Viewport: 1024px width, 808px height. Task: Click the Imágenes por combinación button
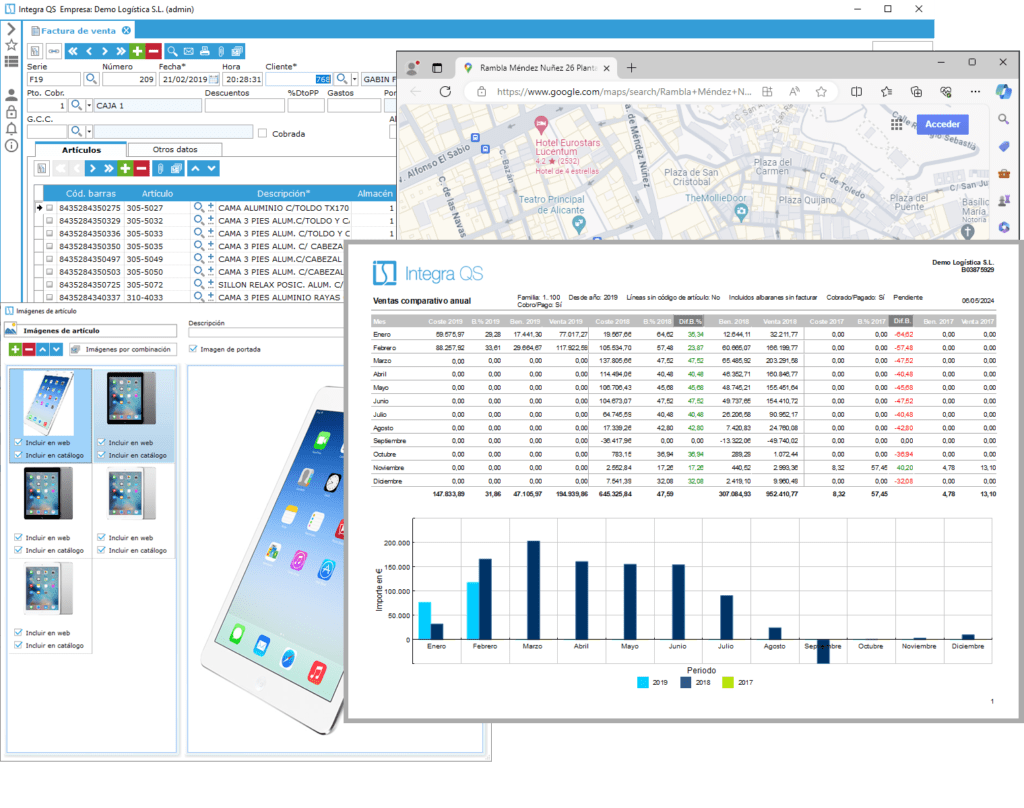tap(125, 349)
